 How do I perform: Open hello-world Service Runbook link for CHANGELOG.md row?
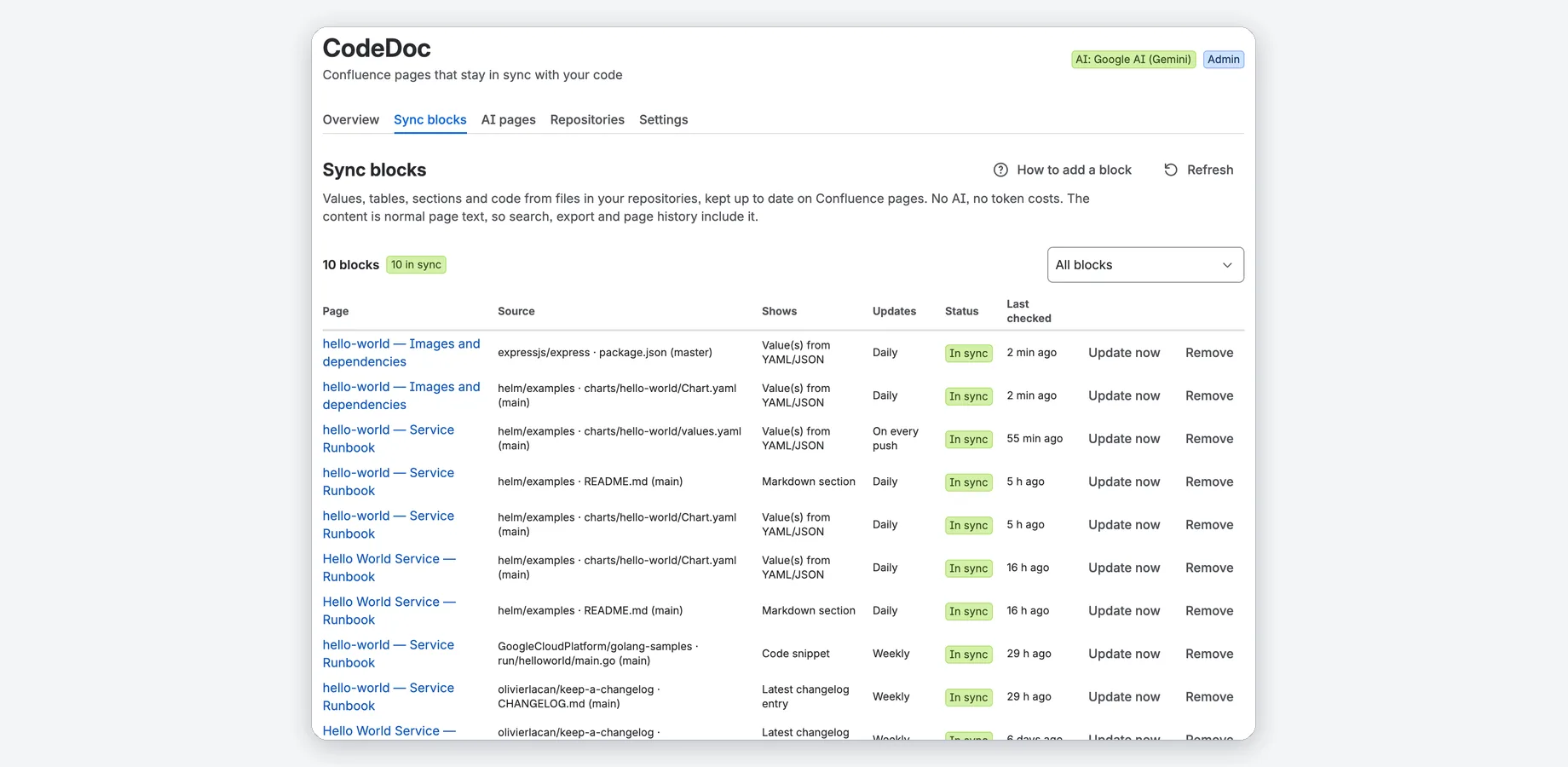(388, 697)
